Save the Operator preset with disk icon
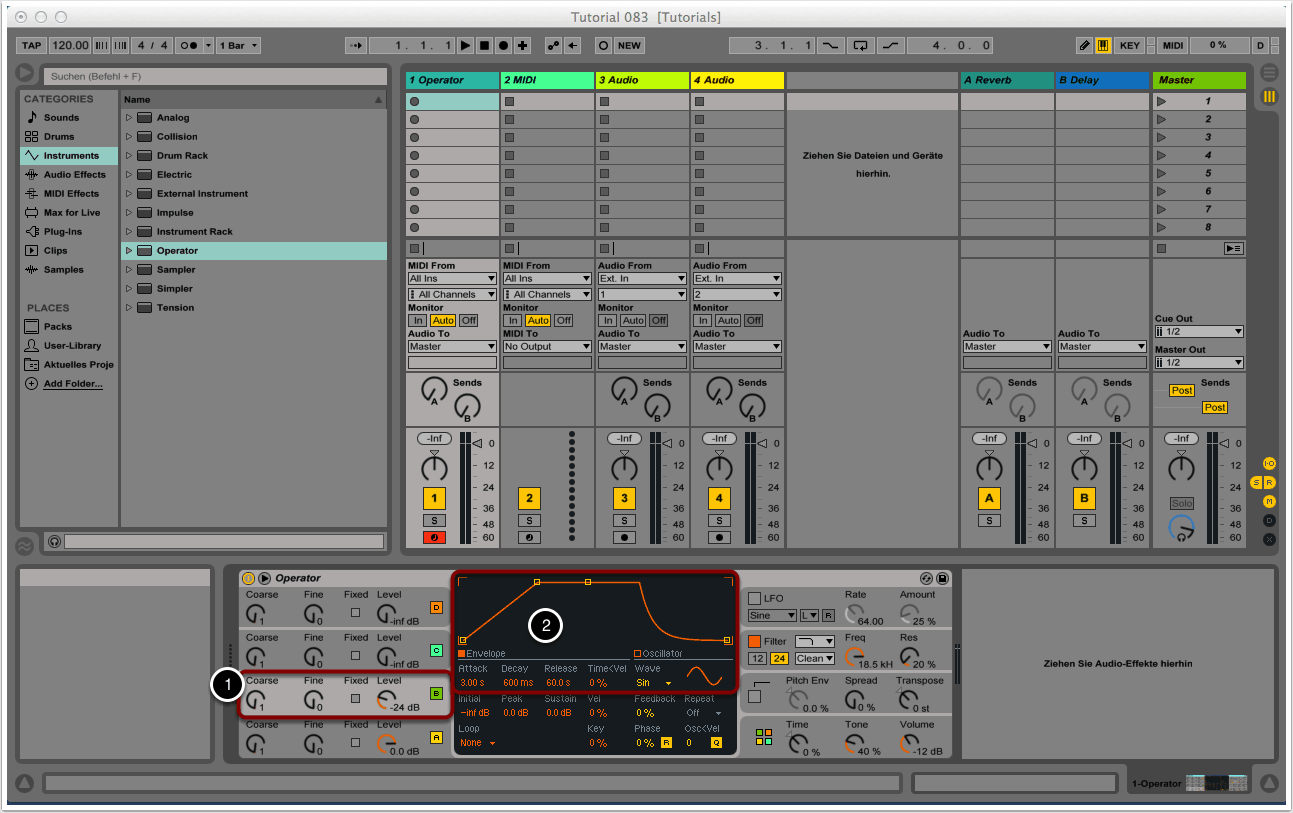This screenshot has width=1293, height=813. (942, 578)
